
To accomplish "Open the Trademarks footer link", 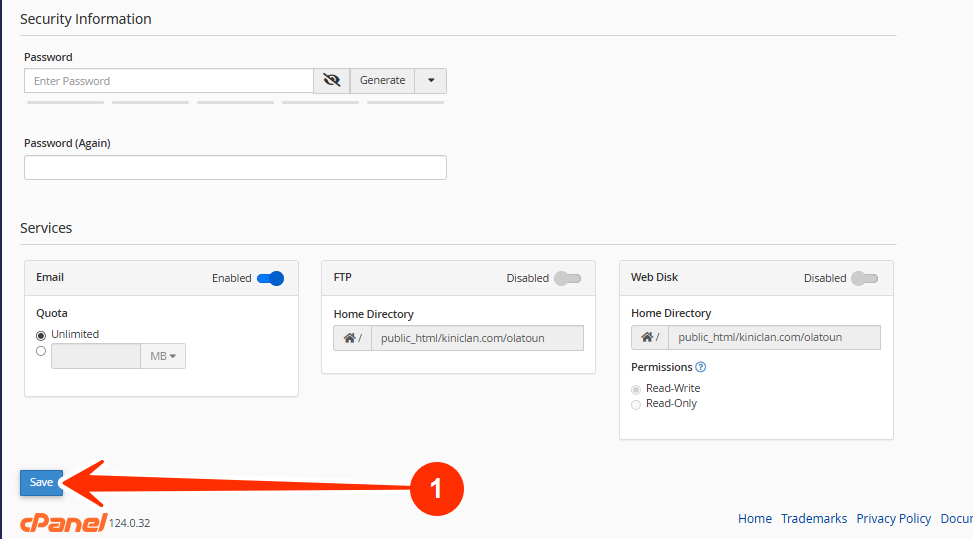I will point(813,519).
